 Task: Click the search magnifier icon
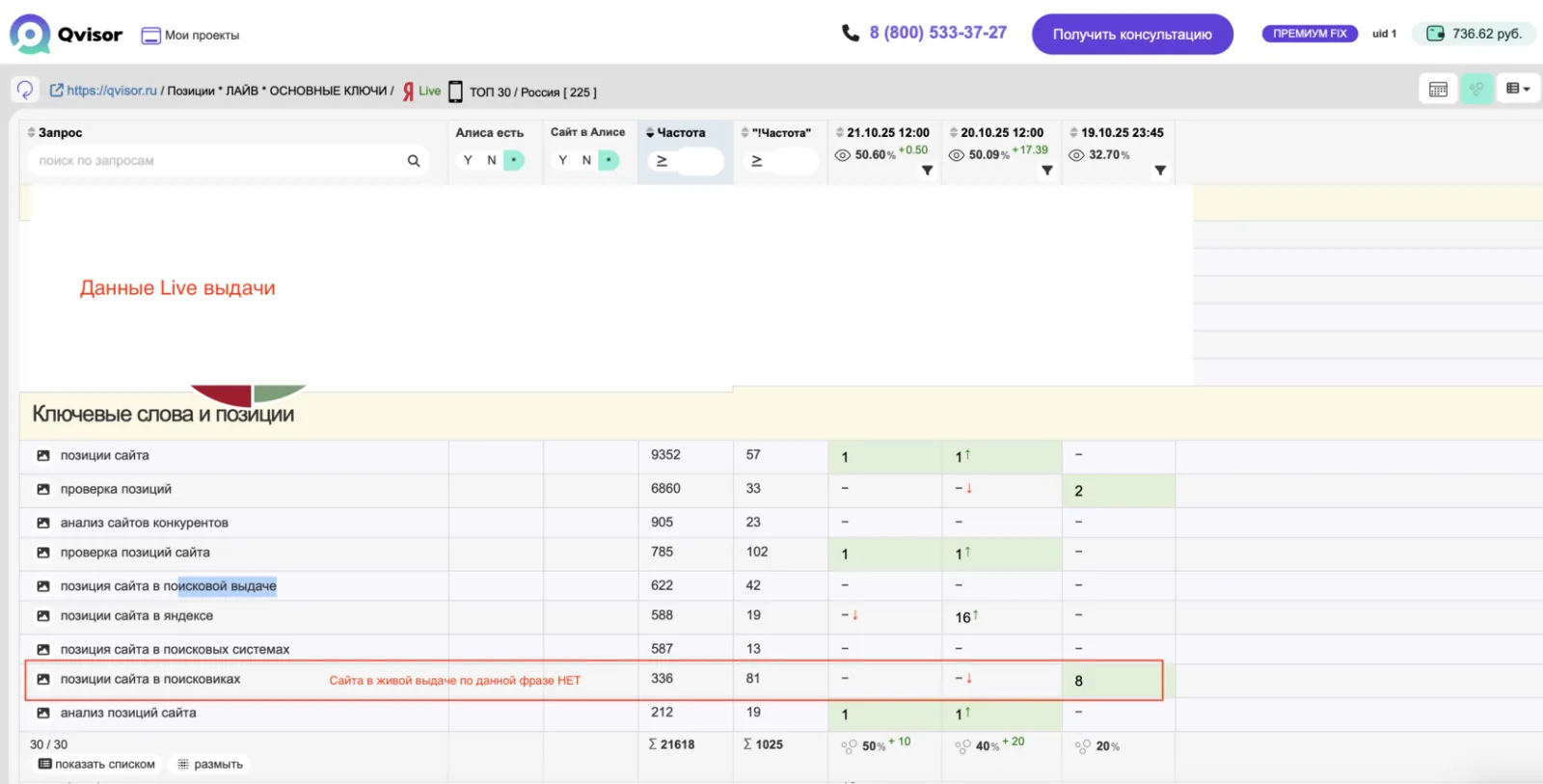coord(414,160)
